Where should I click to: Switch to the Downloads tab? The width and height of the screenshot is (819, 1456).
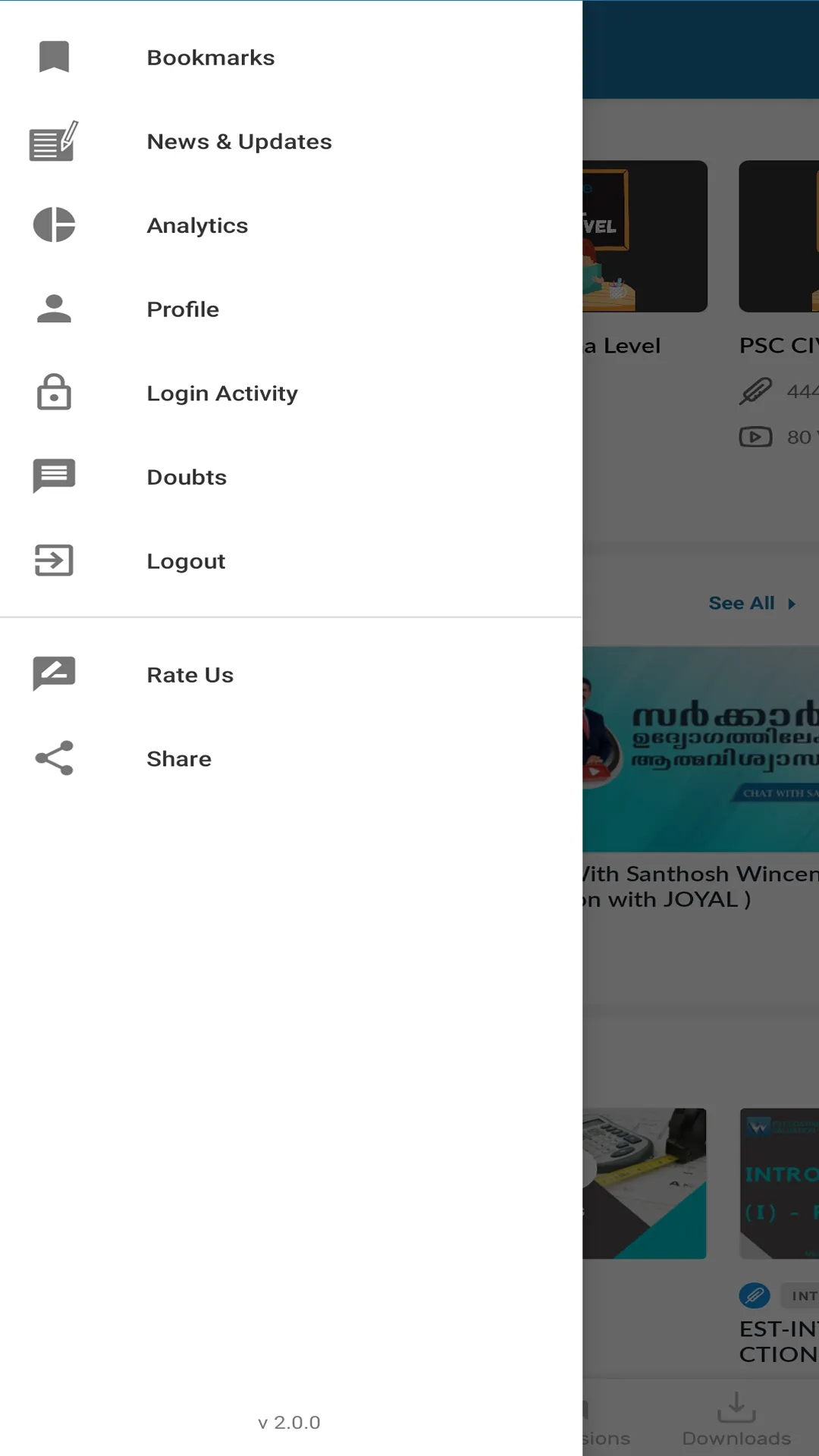coord(736,1420)
